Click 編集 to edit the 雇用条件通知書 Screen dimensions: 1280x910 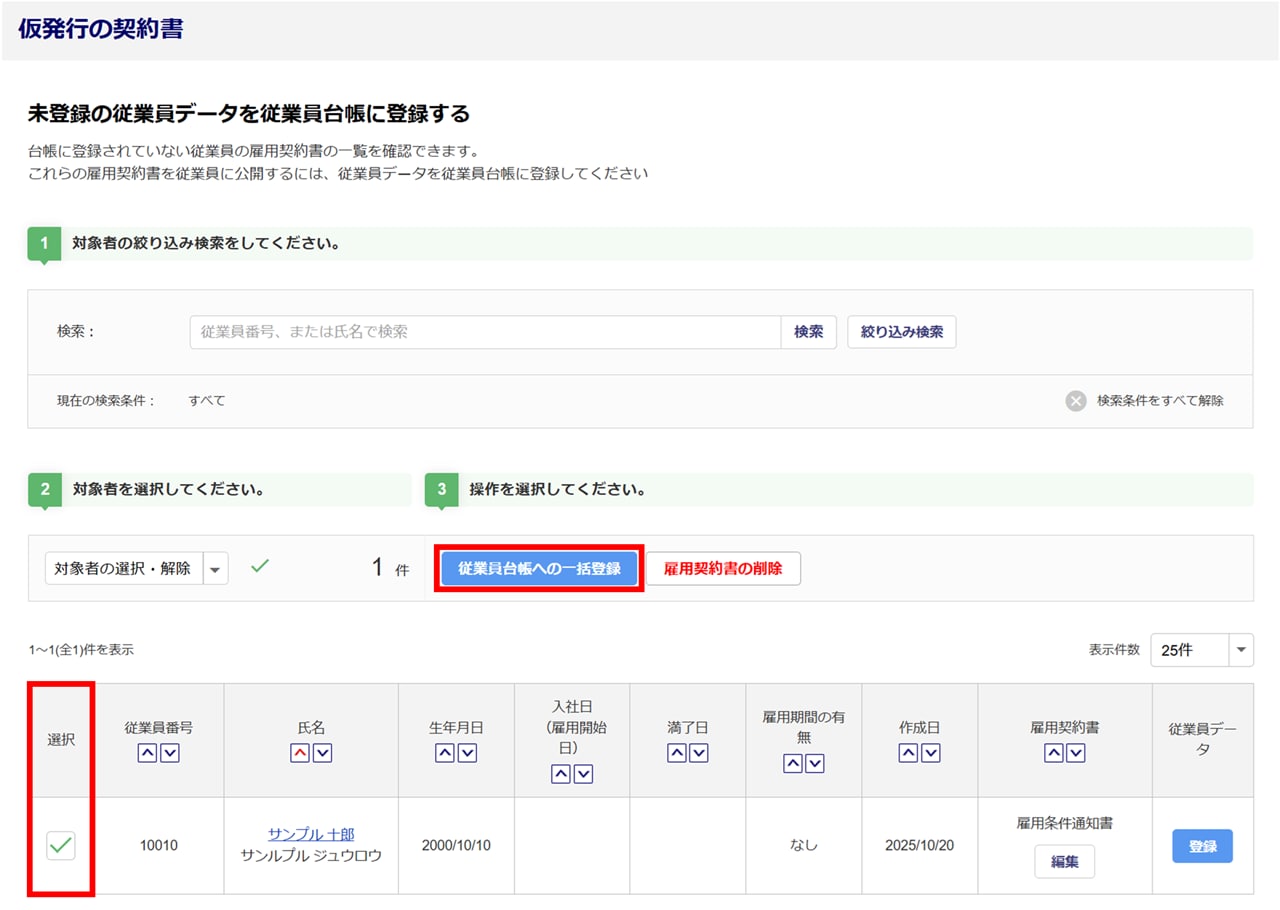click(x=1064, y=861)
